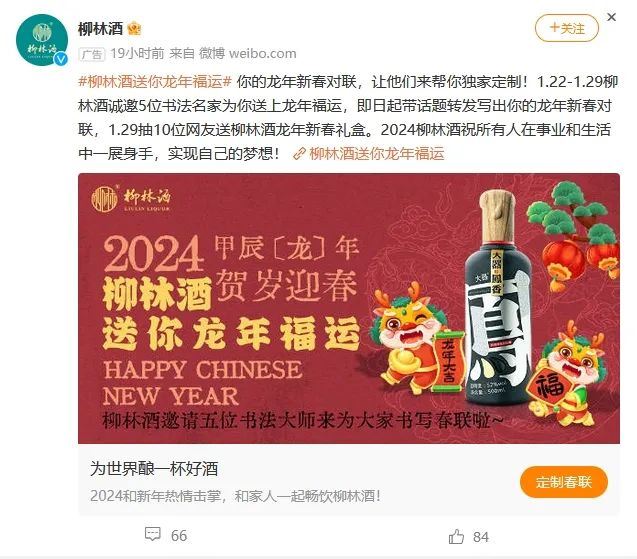Screen dimensions: 637x559
Task: Like the post with thumbs-up icon
Action: (x=456, y=536)
